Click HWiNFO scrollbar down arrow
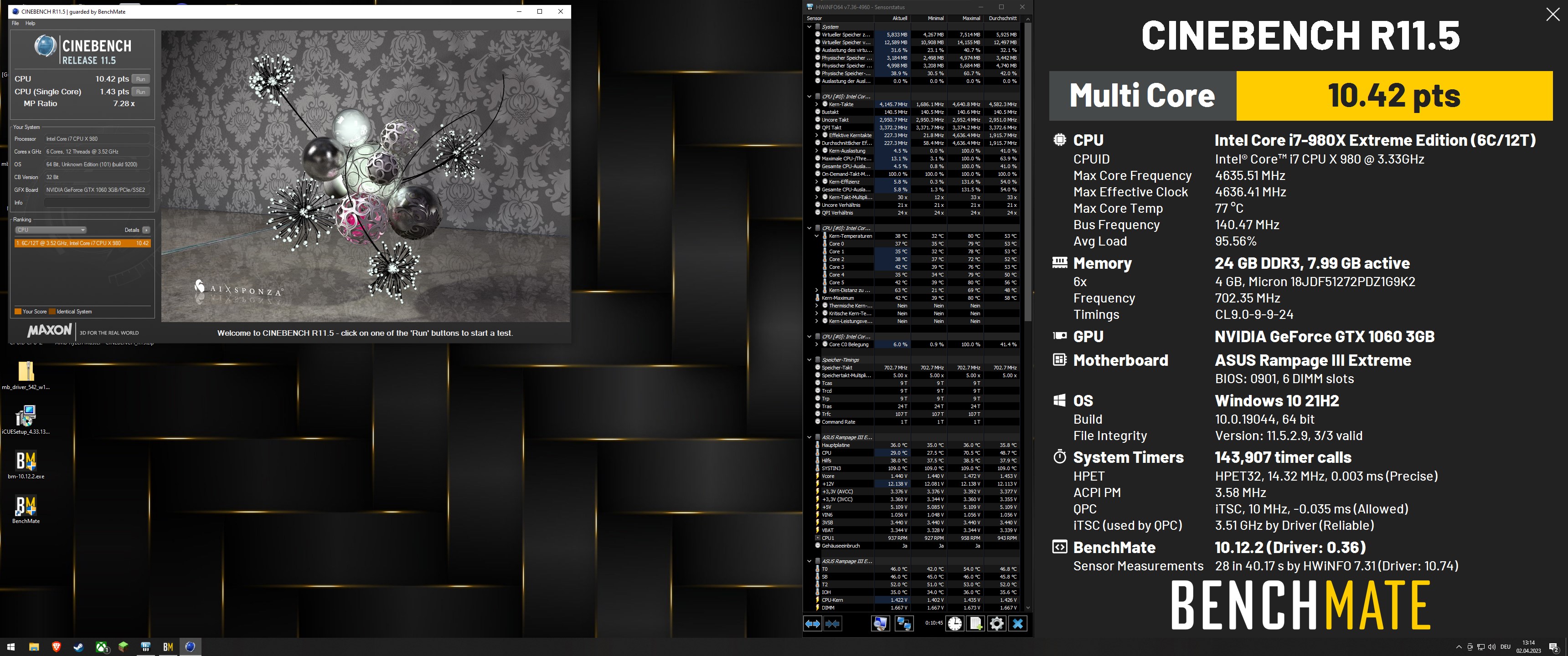The image size is (1568, 656). coord(1028,607)
